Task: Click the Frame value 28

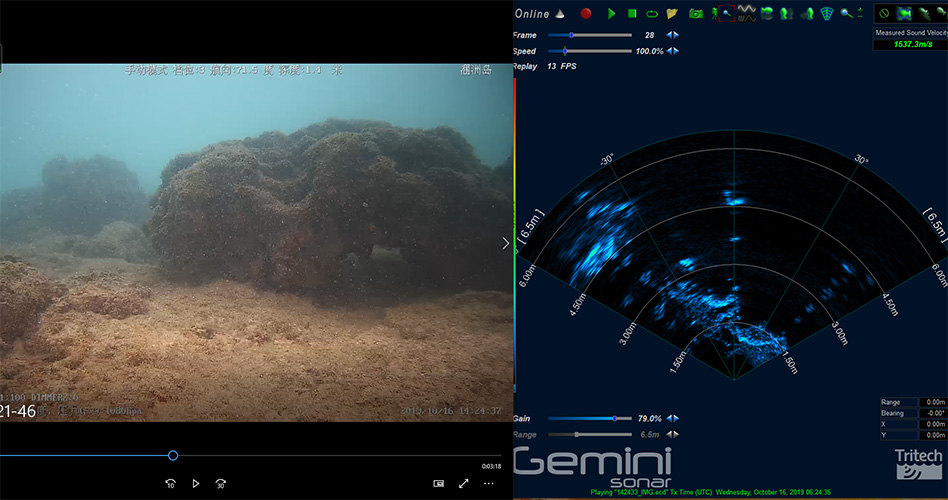Action: coord(649,35)
